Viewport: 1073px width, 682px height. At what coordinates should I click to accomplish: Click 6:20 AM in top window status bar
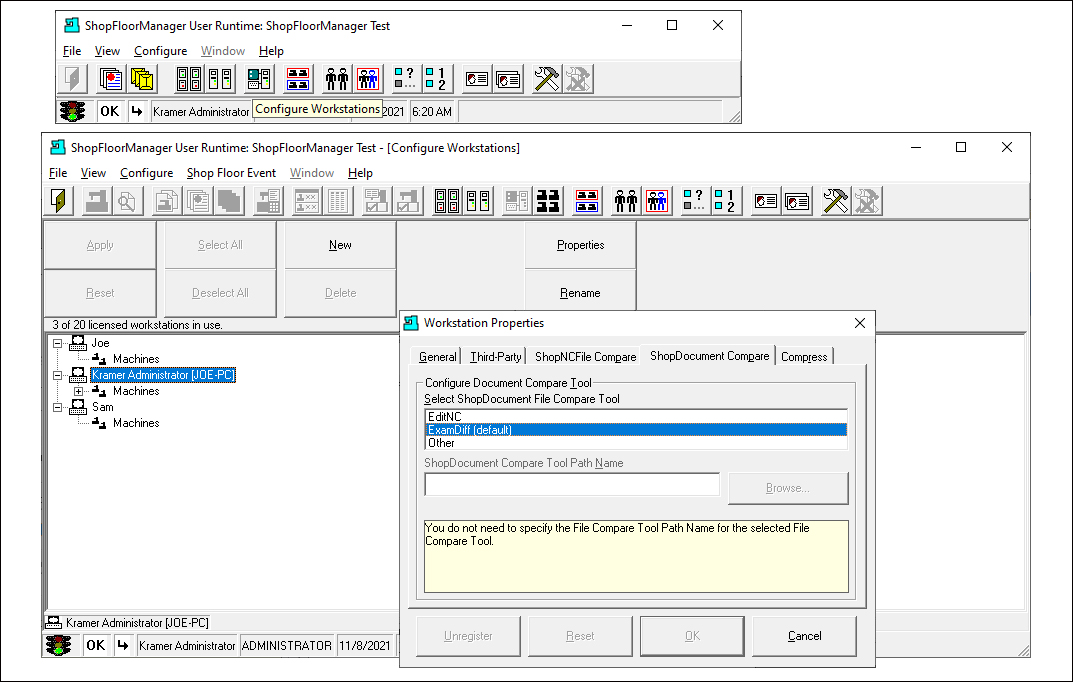(432, 112)
